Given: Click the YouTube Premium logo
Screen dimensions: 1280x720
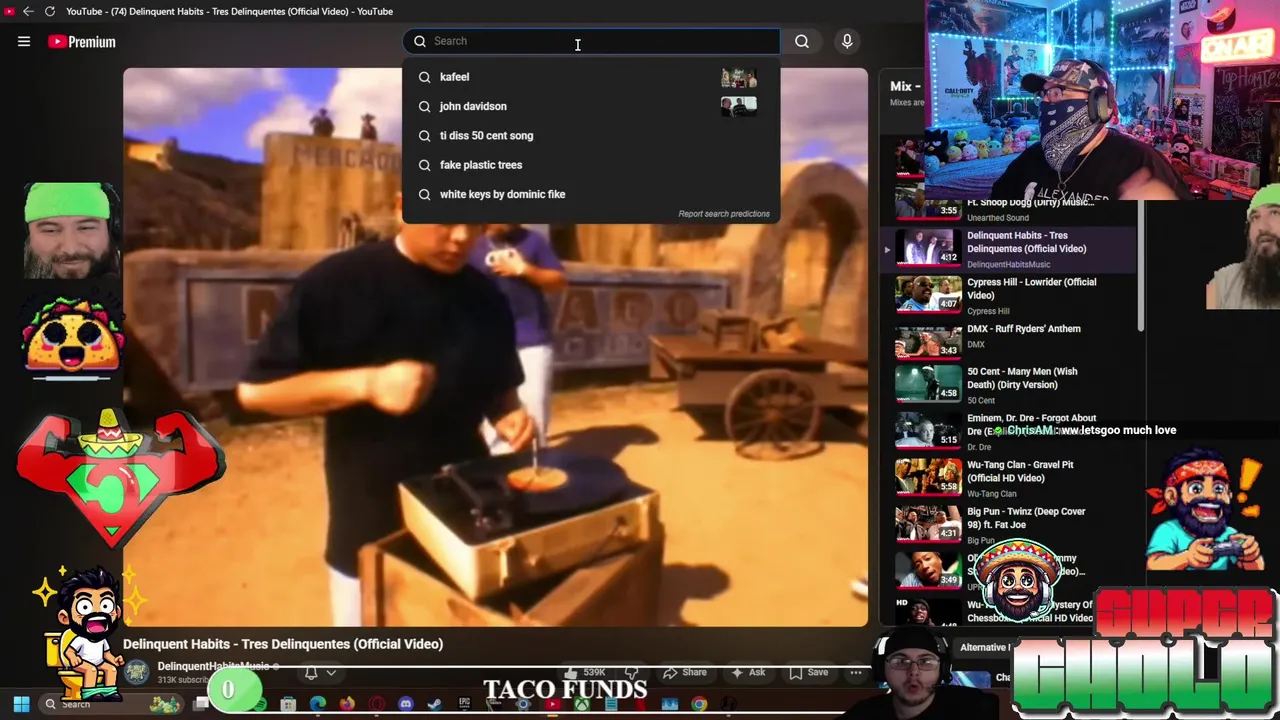Looking at the screenshot, I should point(82,42).
